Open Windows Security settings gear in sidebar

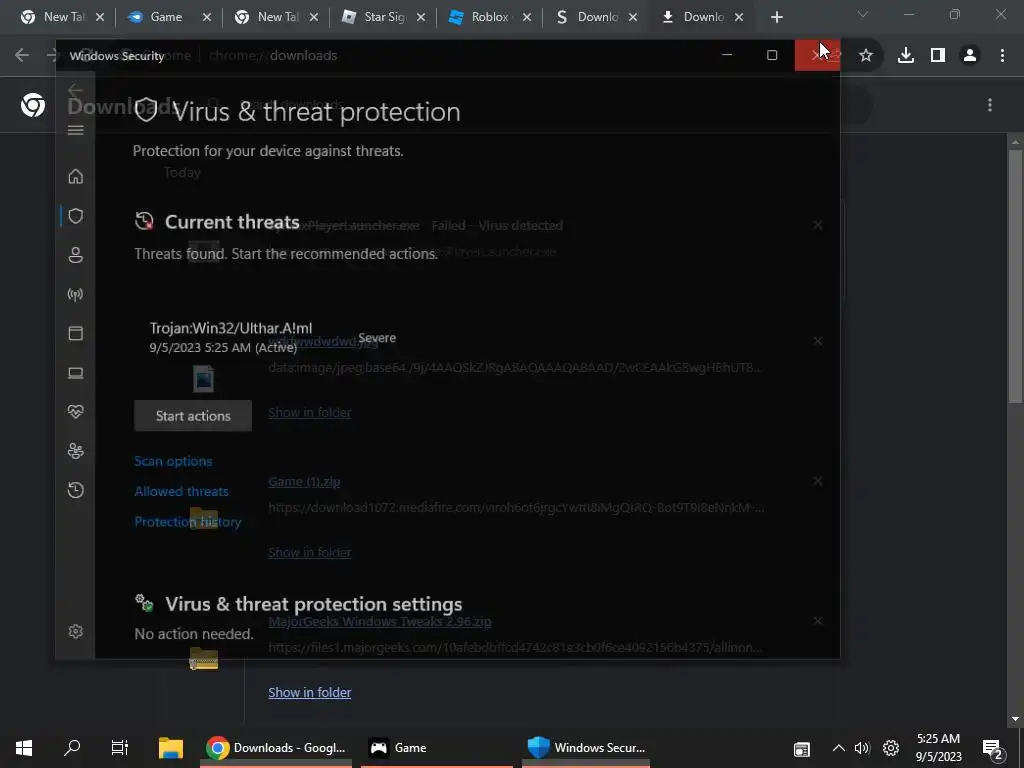pos(76,632)
